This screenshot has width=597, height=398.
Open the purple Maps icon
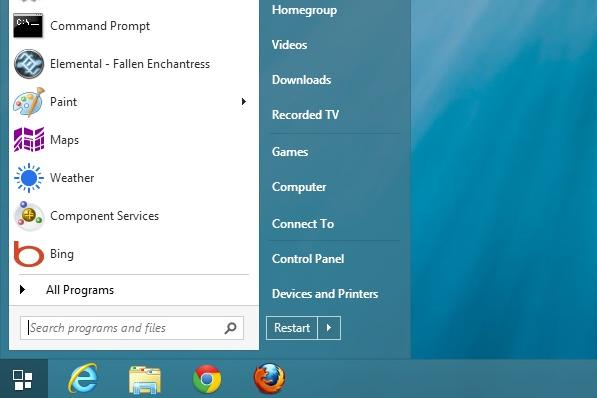[x=29, y=139]
